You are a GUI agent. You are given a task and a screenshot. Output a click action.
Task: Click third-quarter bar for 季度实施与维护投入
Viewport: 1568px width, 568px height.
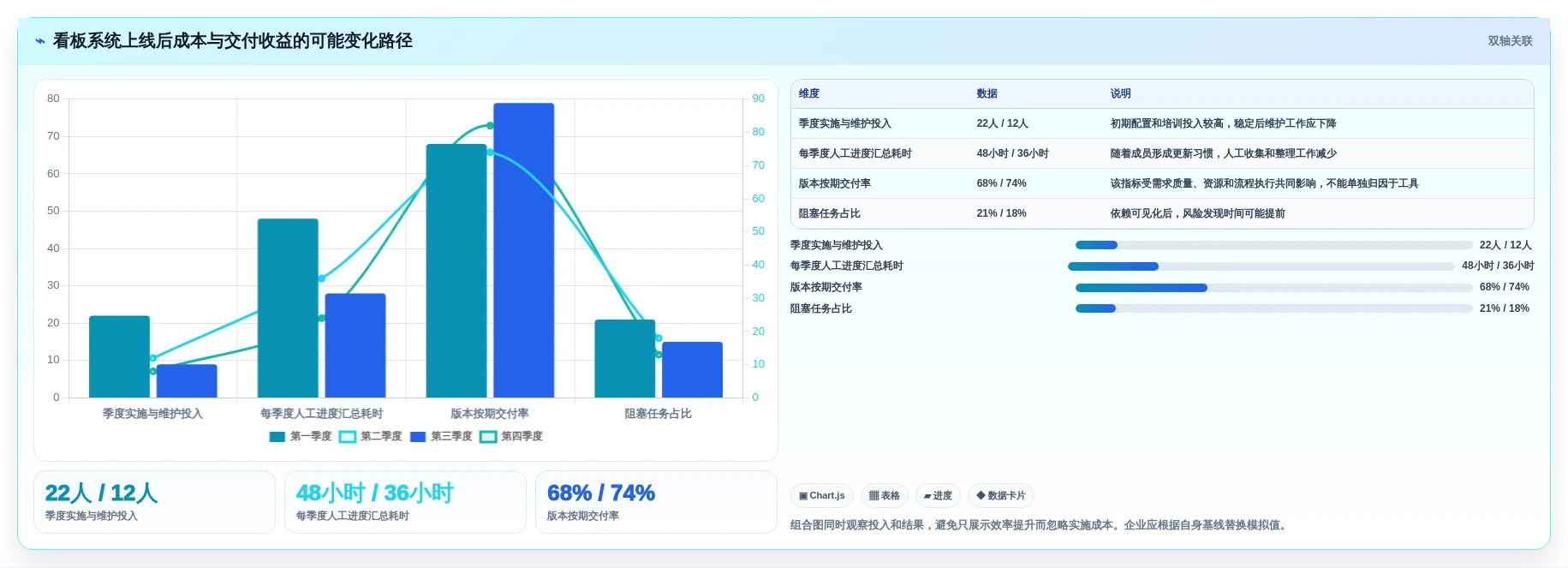click(187, 381)
